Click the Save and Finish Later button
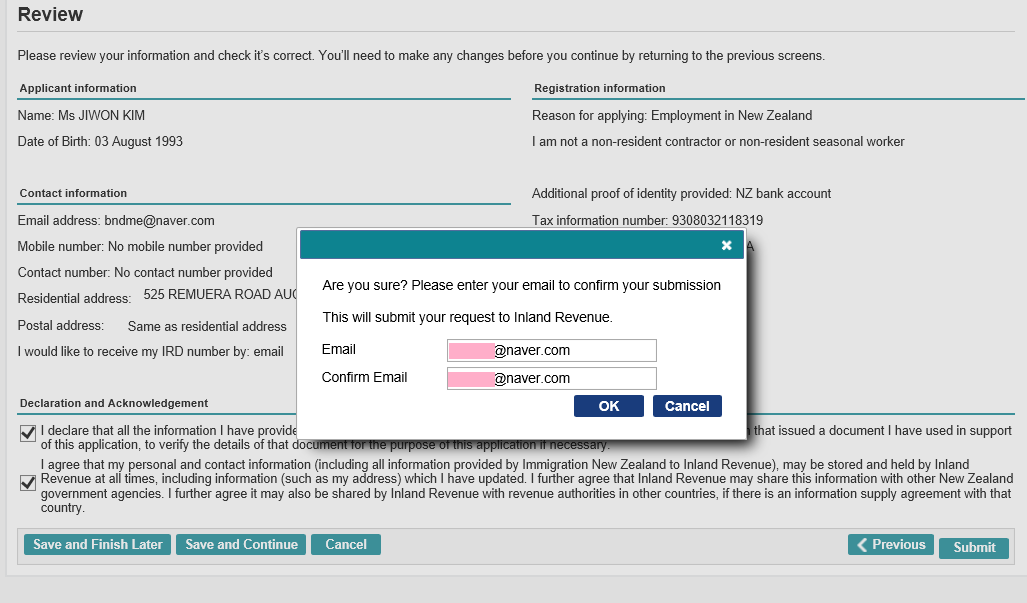1027x603 pixels. 97,545
